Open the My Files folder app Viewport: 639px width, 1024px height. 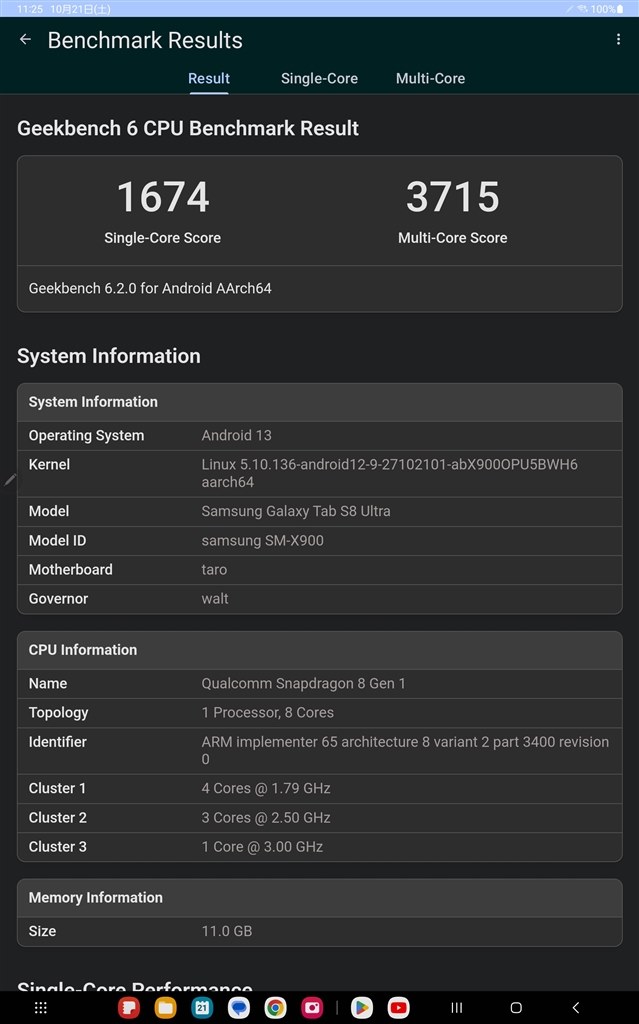(x=165, y=1007)
